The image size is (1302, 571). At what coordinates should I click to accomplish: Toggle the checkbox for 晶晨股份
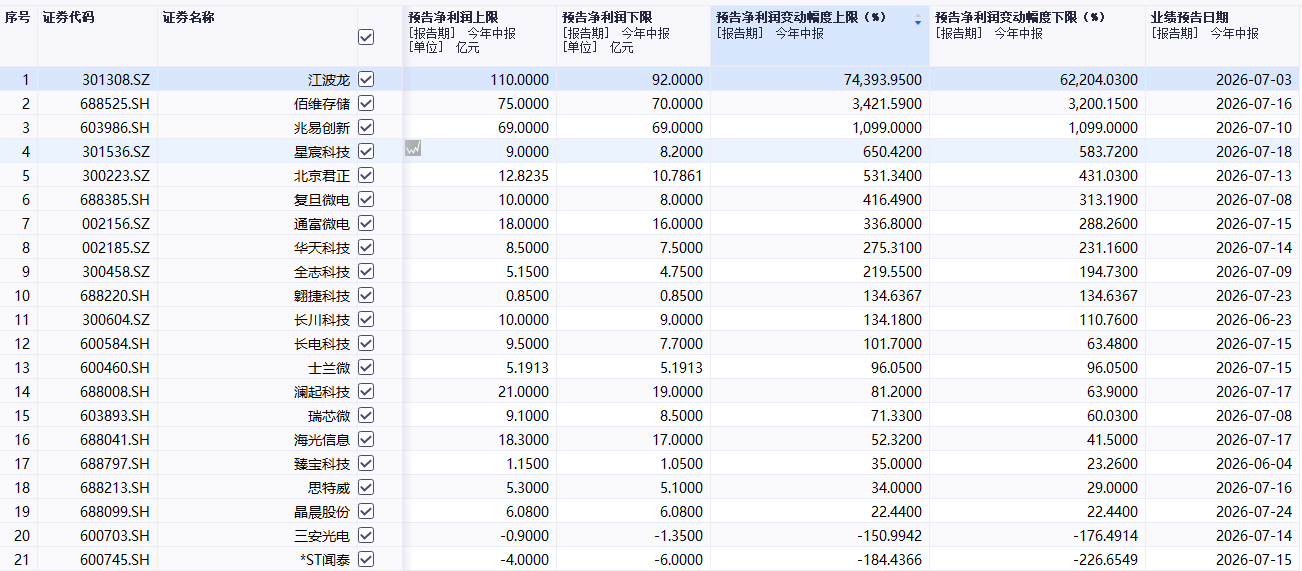click(366, 511)
